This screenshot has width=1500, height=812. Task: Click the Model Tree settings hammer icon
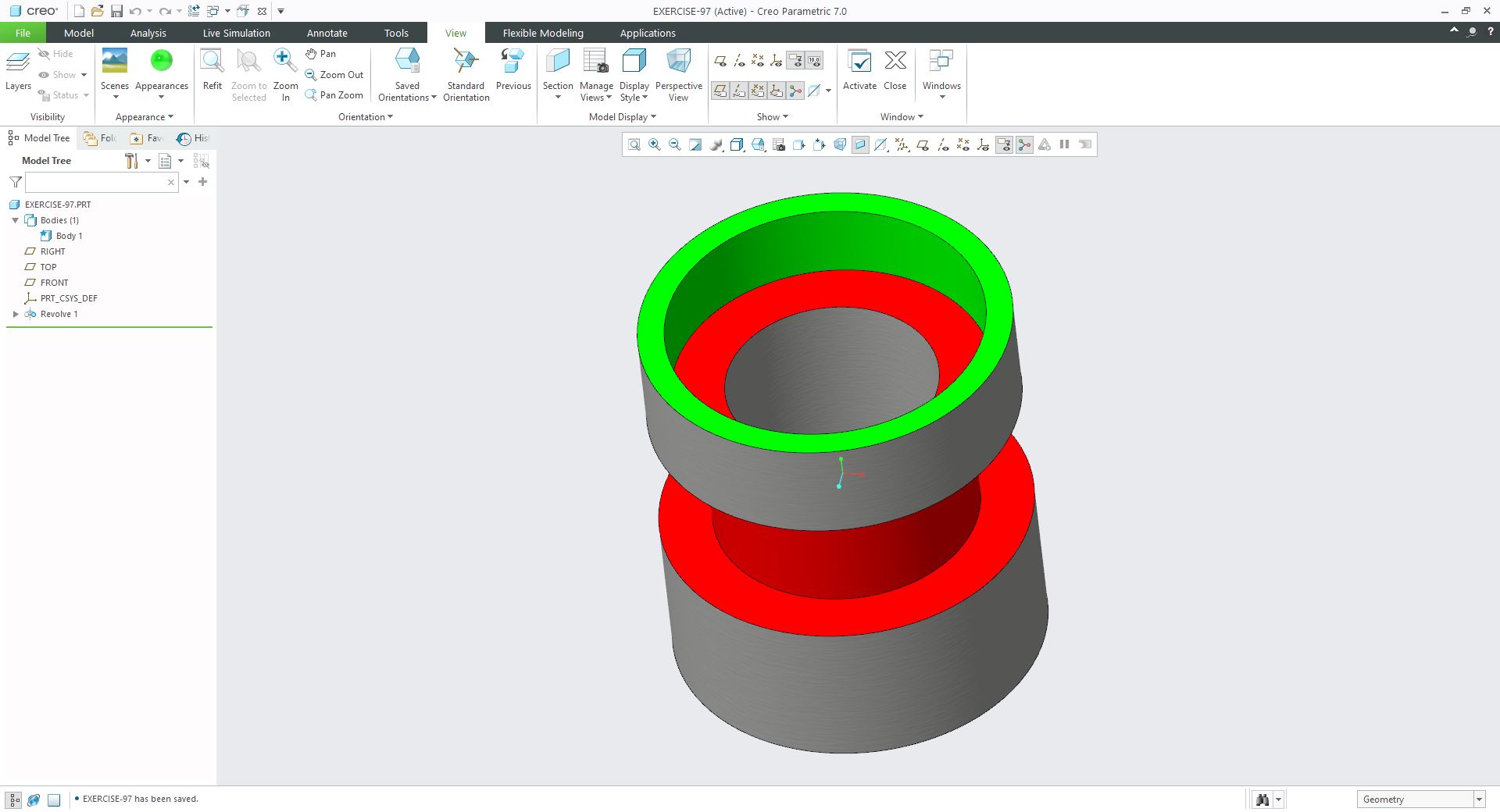(131, 161)
